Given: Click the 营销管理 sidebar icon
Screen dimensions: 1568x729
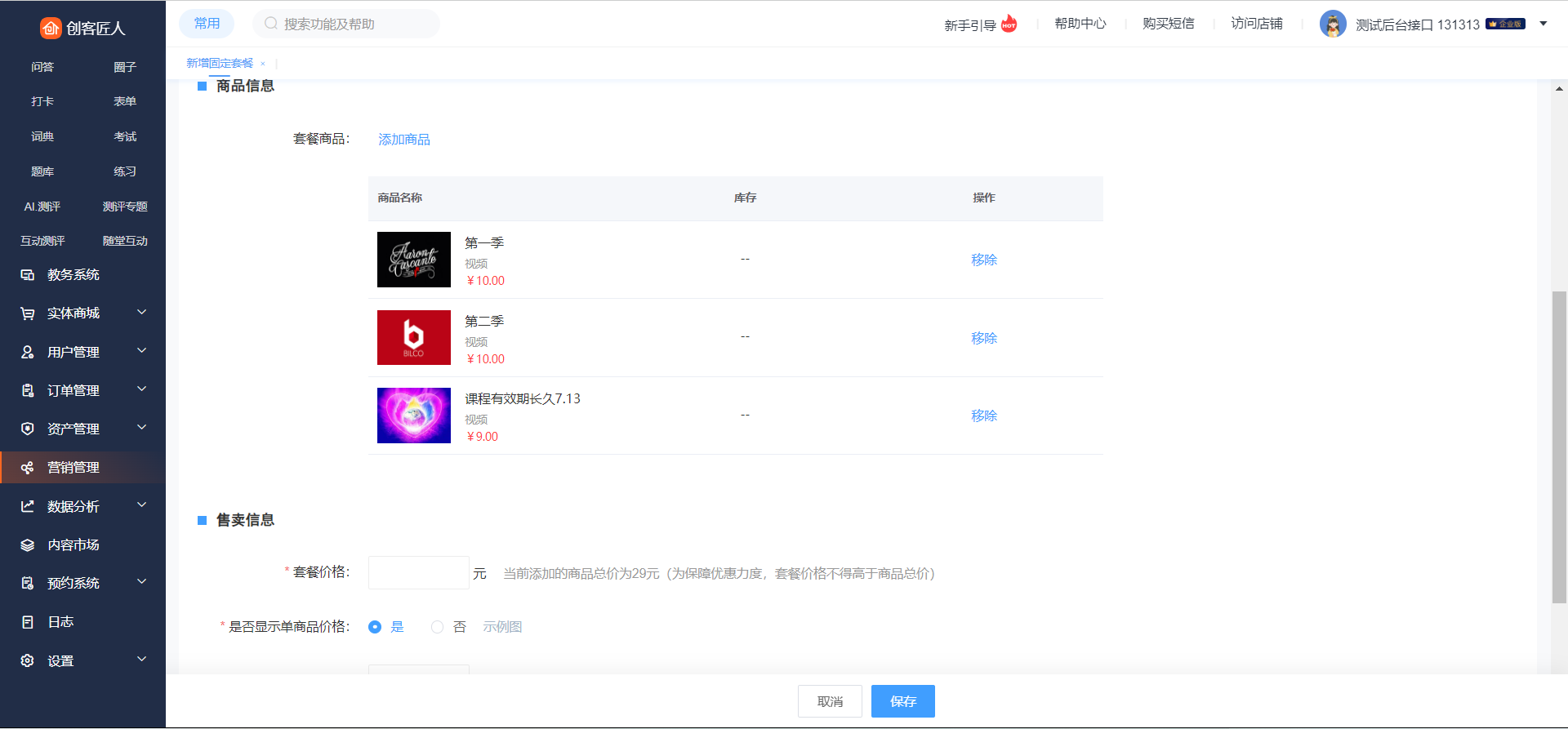Looking at the screenshot, I should [28, 468].
